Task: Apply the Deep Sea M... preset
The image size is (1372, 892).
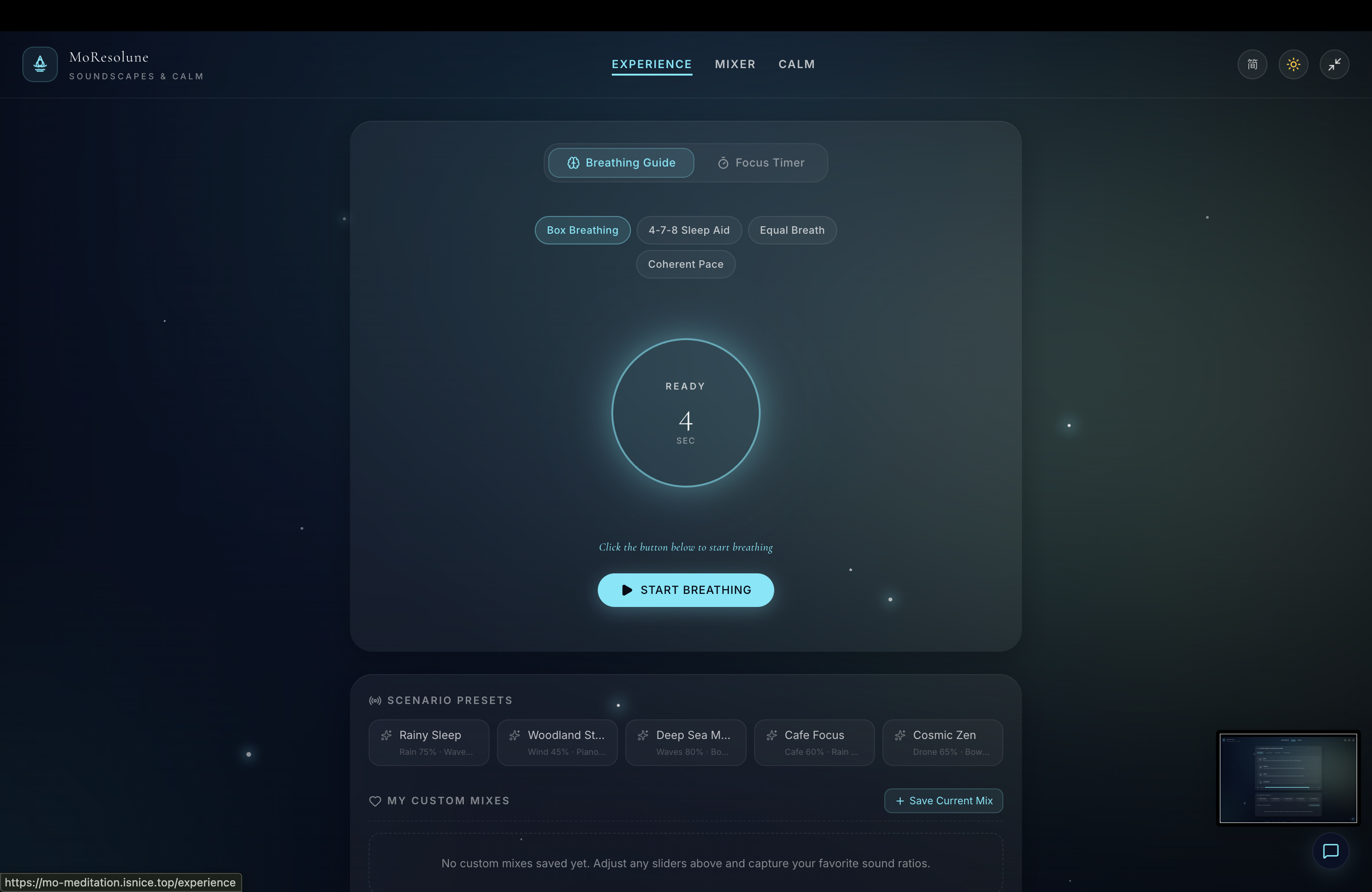Action: click(x=686, y=743)
